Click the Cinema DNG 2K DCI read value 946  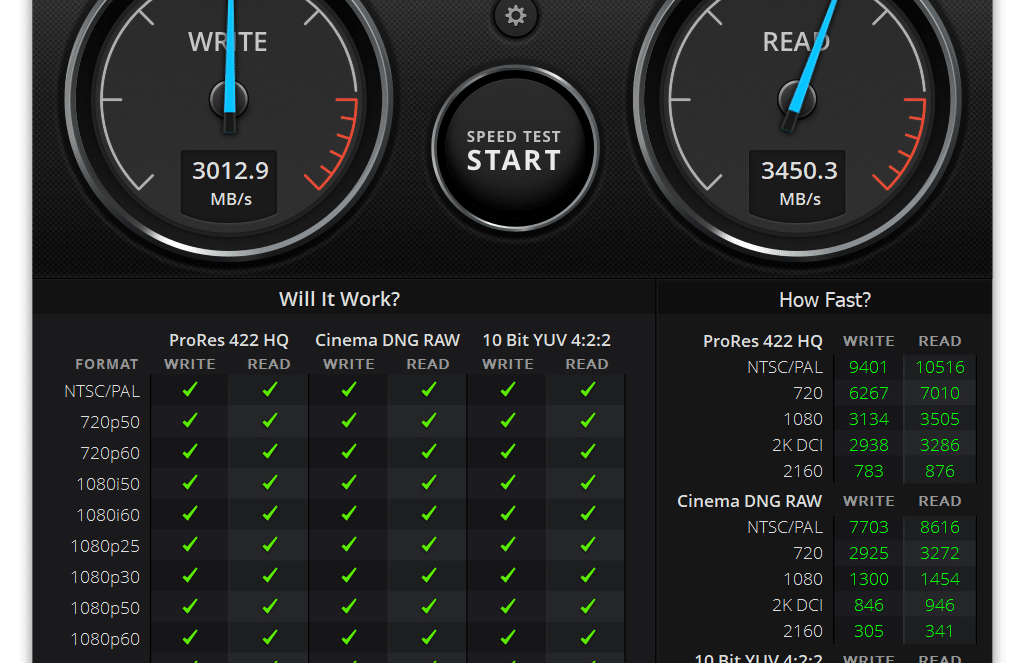[940, 605]
